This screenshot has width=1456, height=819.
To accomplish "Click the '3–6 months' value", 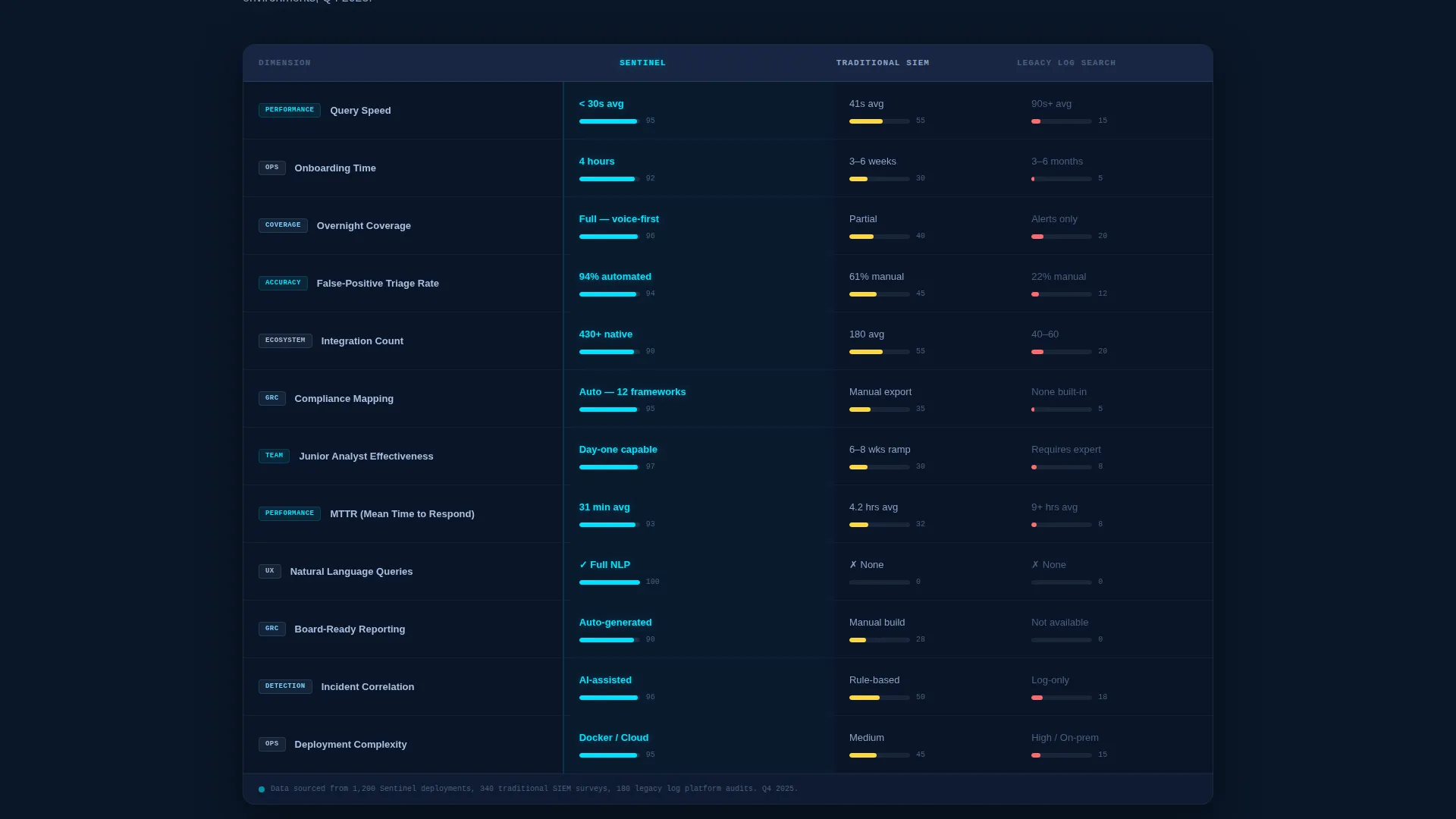I will pyautogui.click(x=1057, y=162).
